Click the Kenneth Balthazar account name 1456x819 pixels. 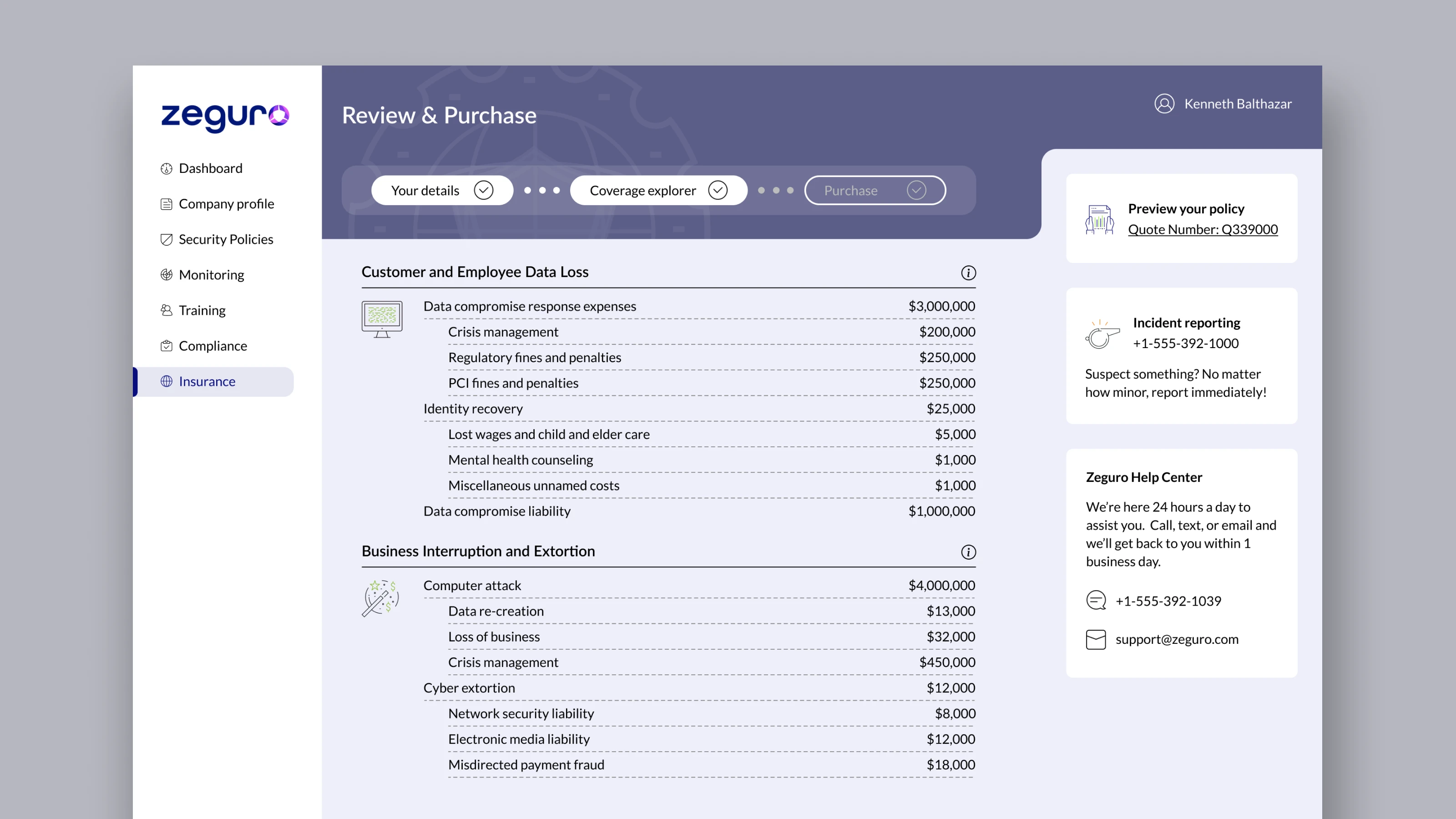coord(1237,104)
